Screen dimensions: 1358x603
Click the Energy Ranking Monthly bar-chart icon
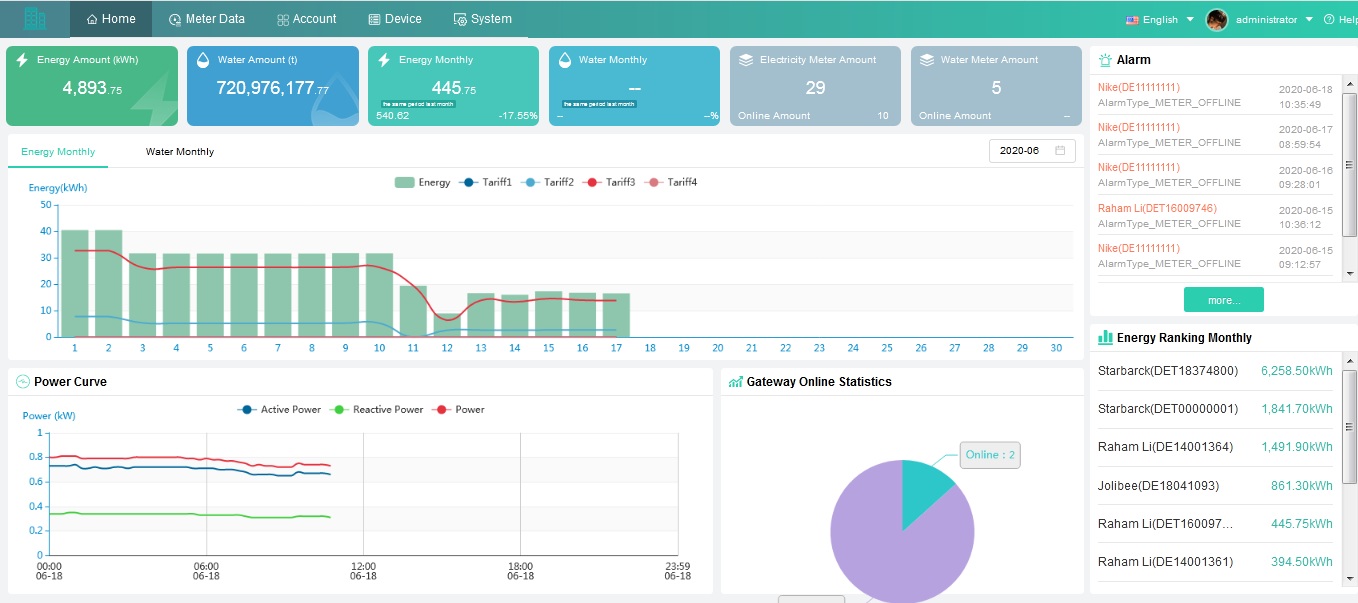tap(1104, 338)
